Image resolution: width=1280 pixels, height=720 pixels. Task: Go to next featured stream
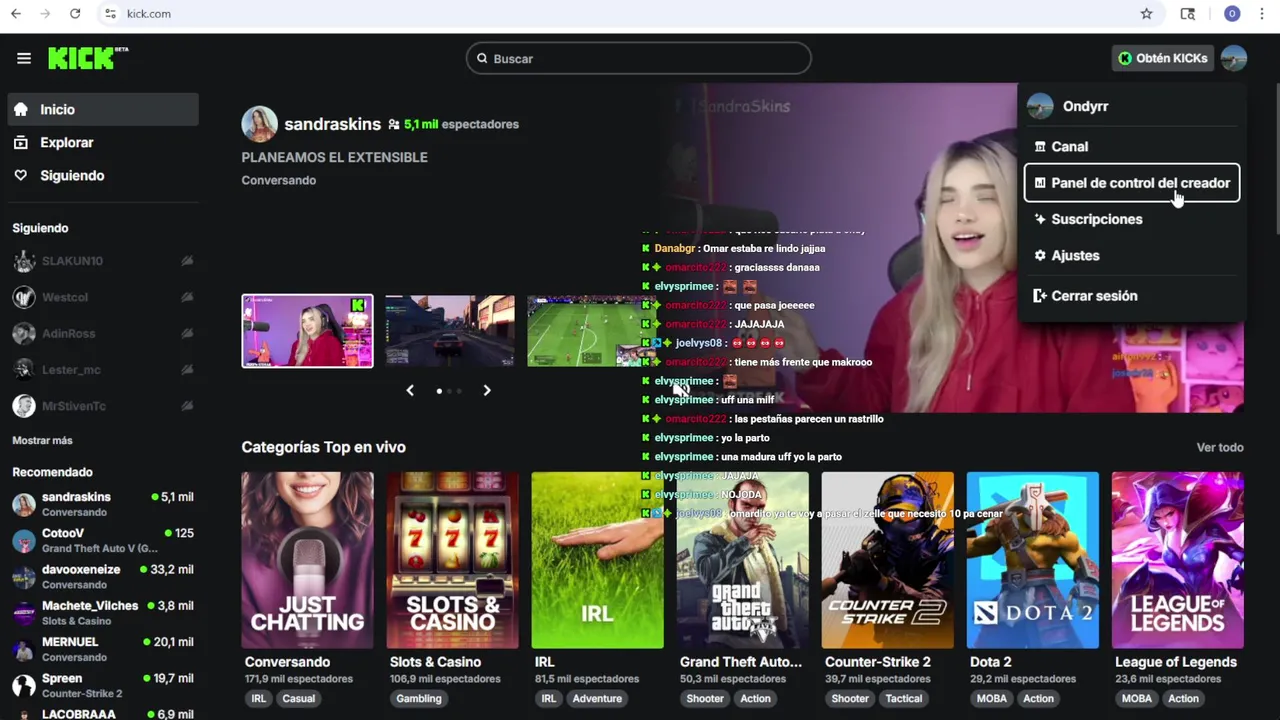point(487,390)
